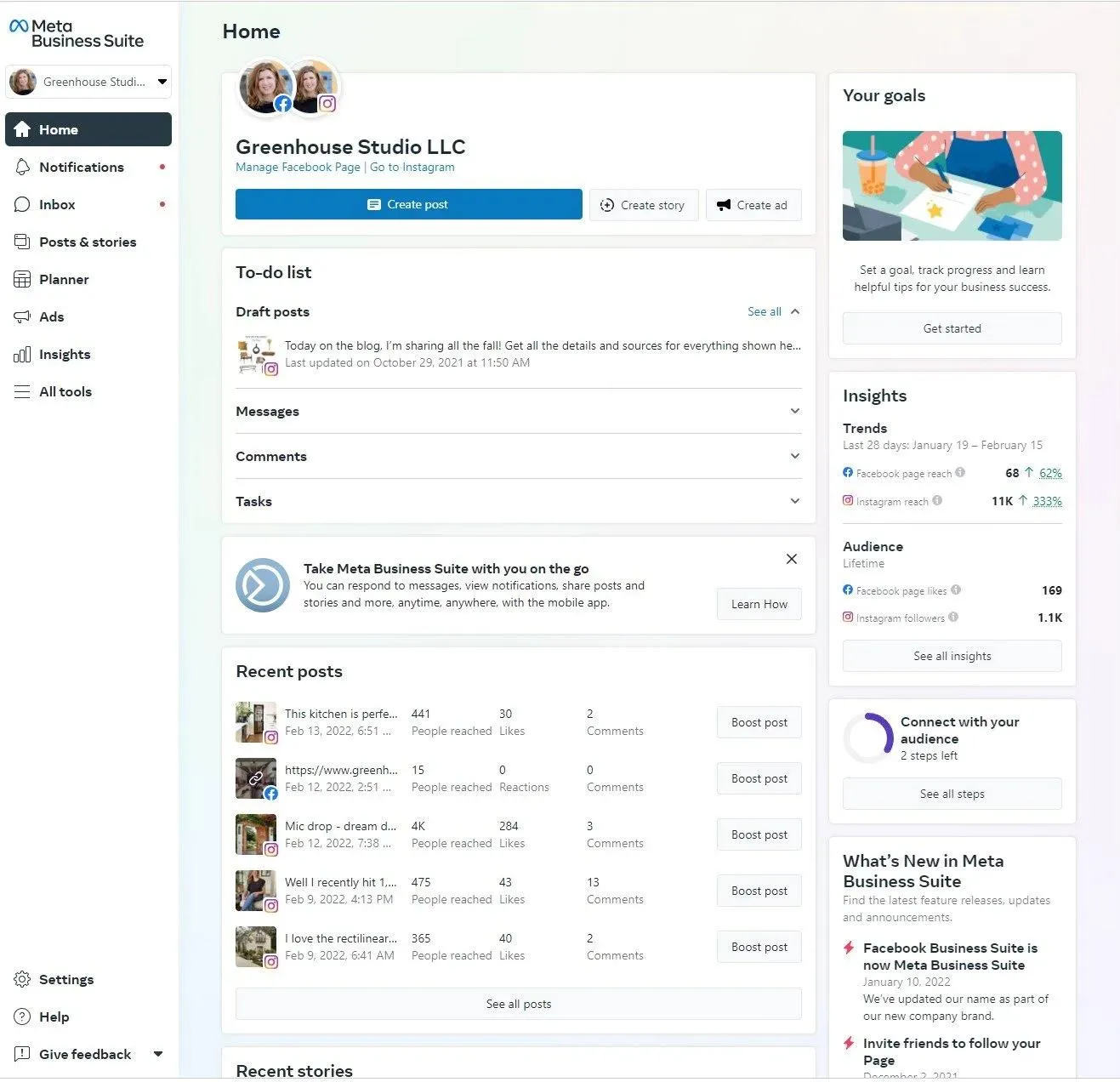
Task: Open the Go to Instagram link
Action: [412, 167]
